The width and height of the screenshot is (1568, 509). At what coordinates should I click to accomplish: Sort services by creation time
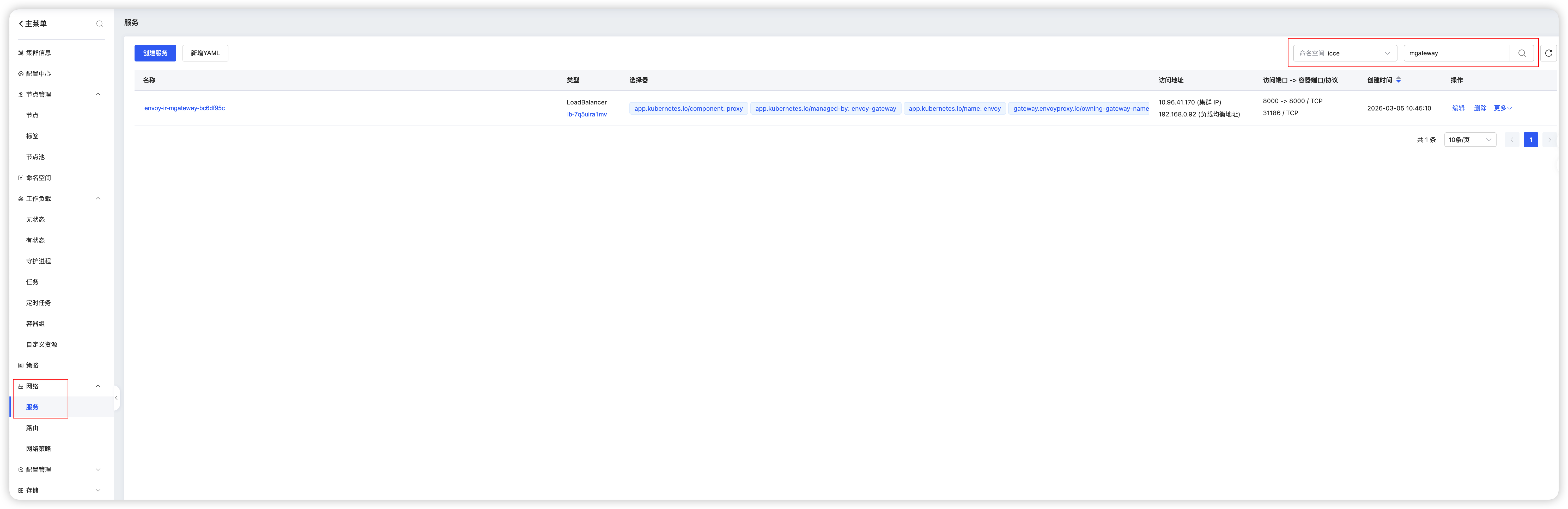point(1398,80)
